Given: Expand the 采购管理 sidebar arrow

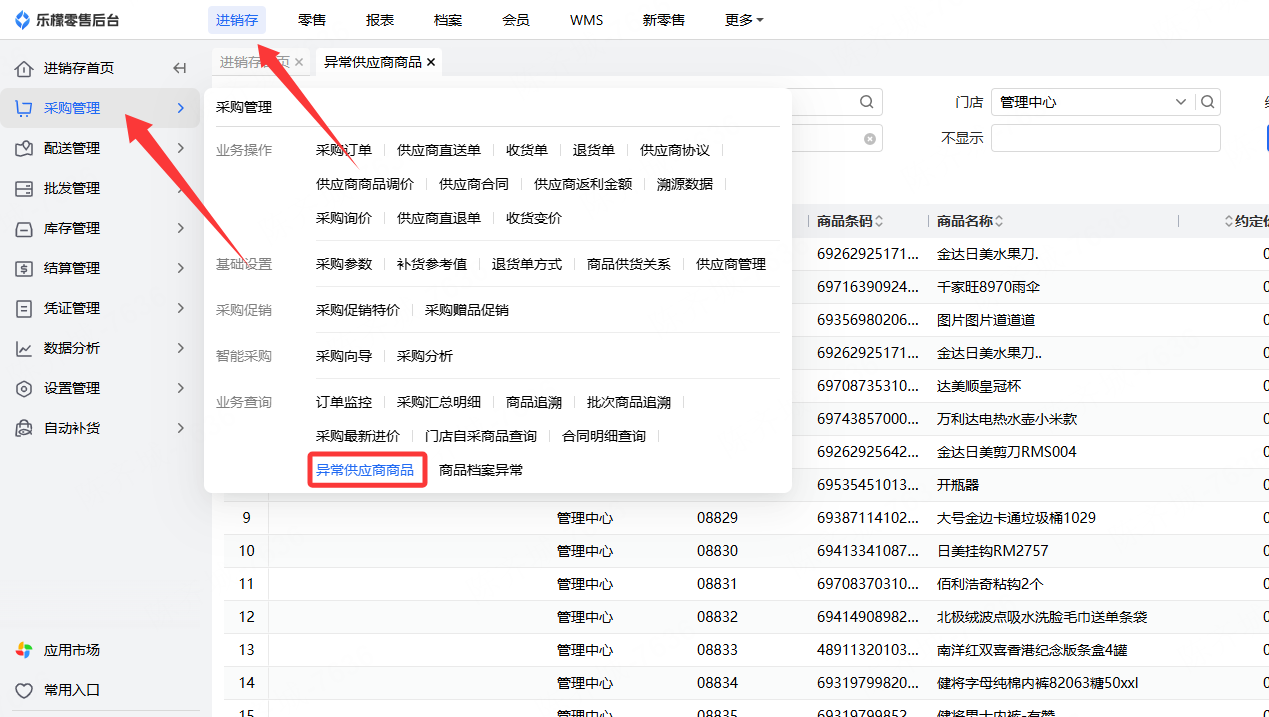Looking at the screenshot, I should [x=181, y=108].
